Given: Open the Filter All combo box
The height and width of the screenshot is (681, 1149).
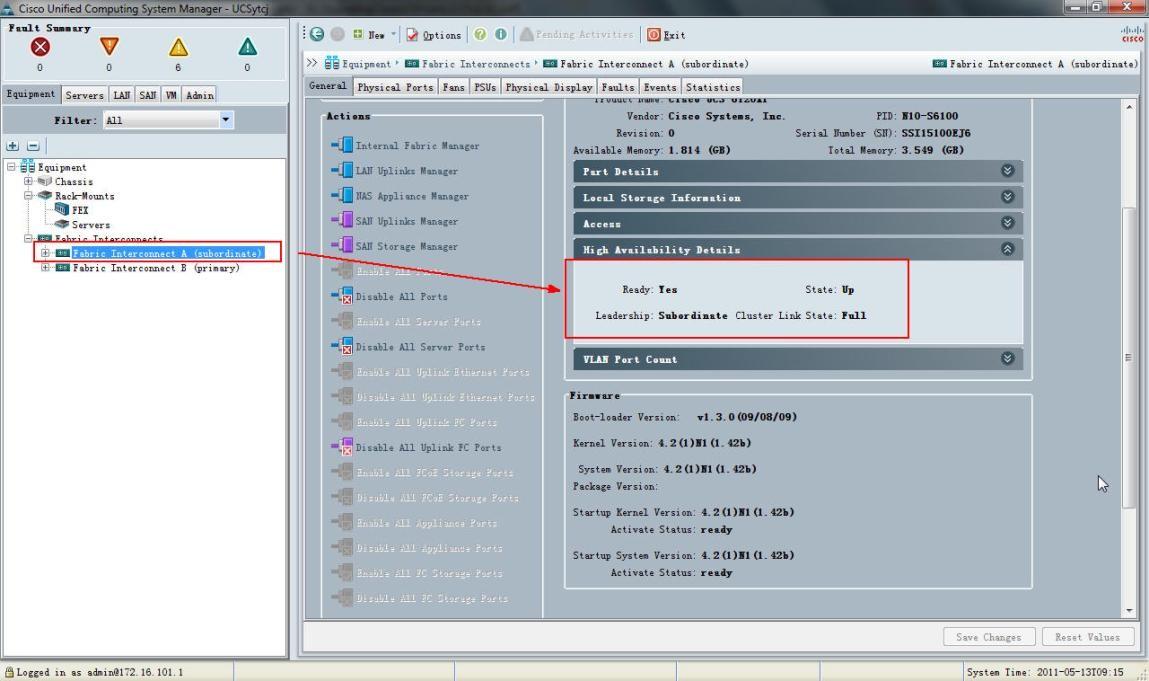Looking at the screenshot, I should (x=169, y=119).
